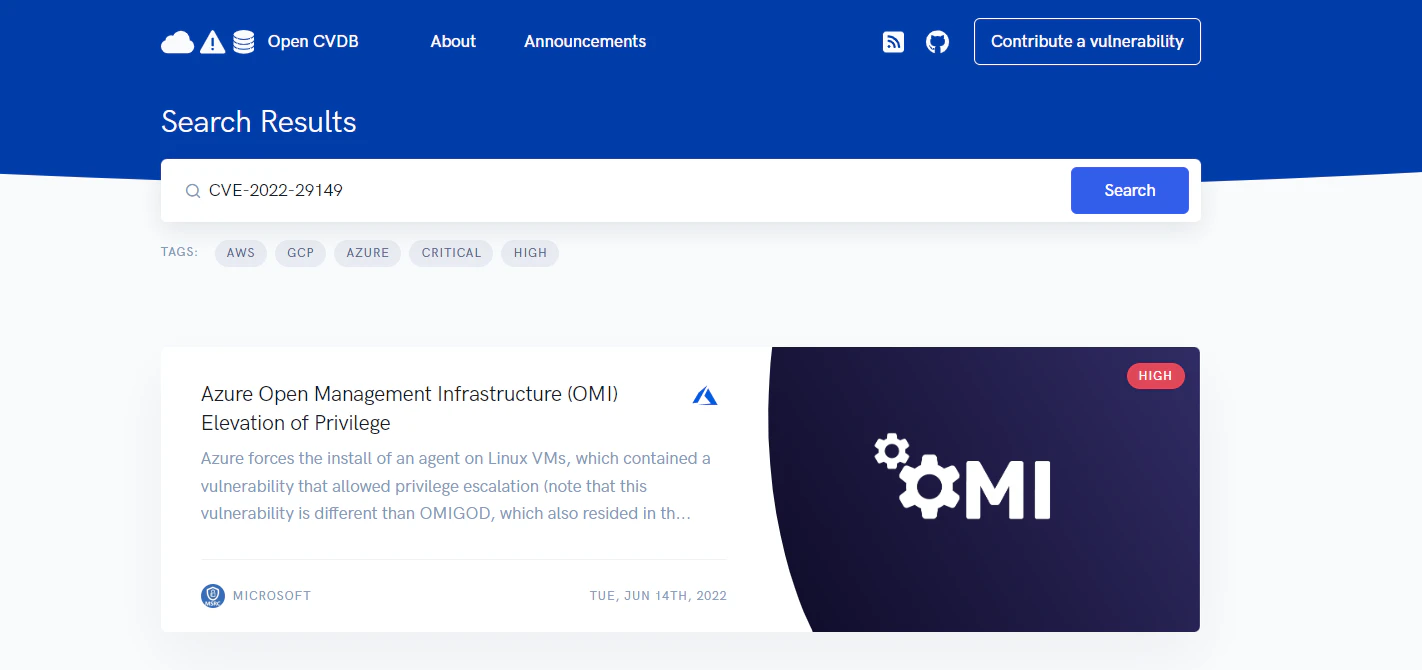This screenshot has width=1422, height=670.
Task: Click Contribute a vulnerability button
Action: [x=1087, y=42]
